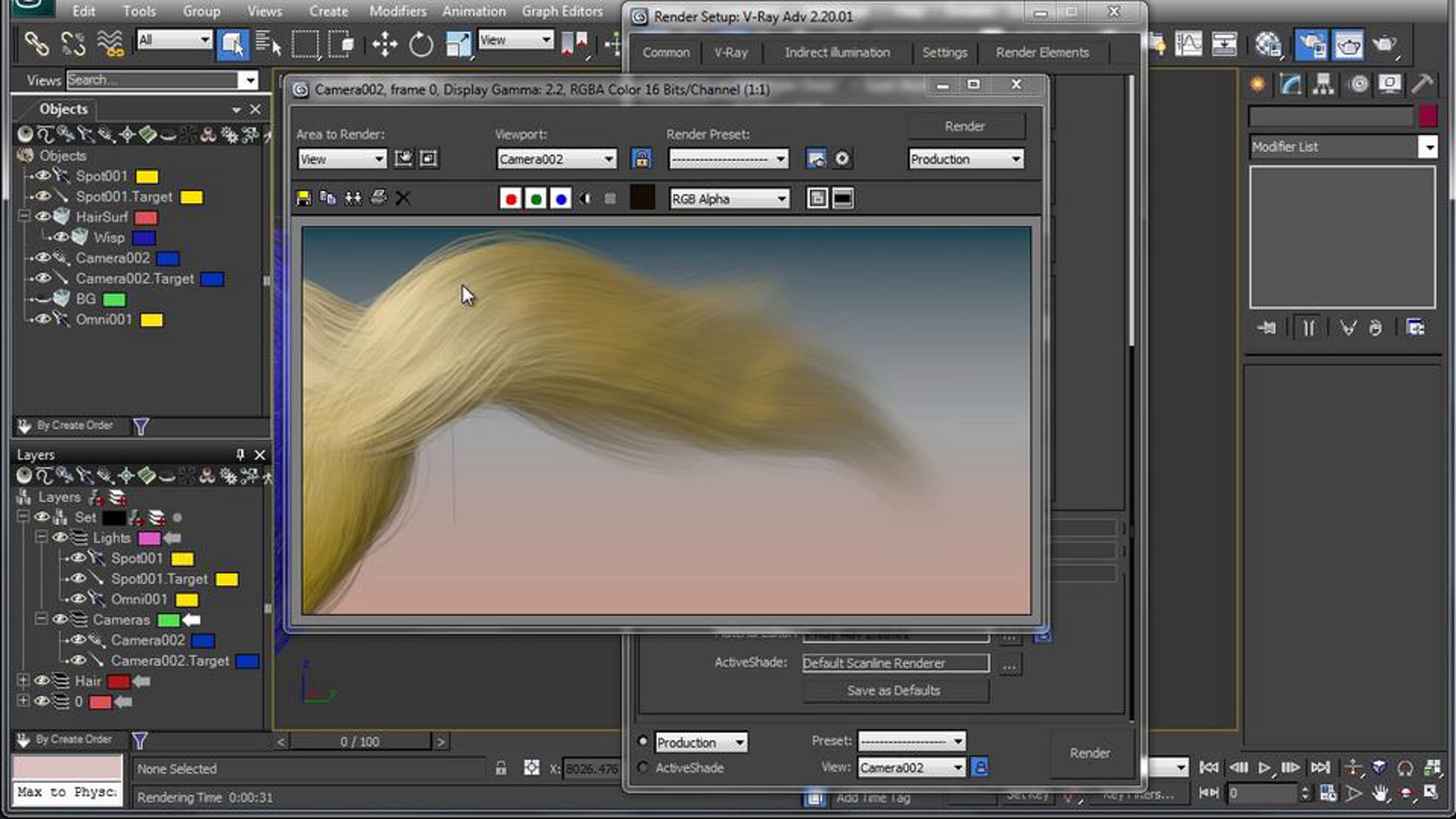This screenshot has width=1456, height=819.
Task: Open Select by Name list tool
Action: point(268,44)
